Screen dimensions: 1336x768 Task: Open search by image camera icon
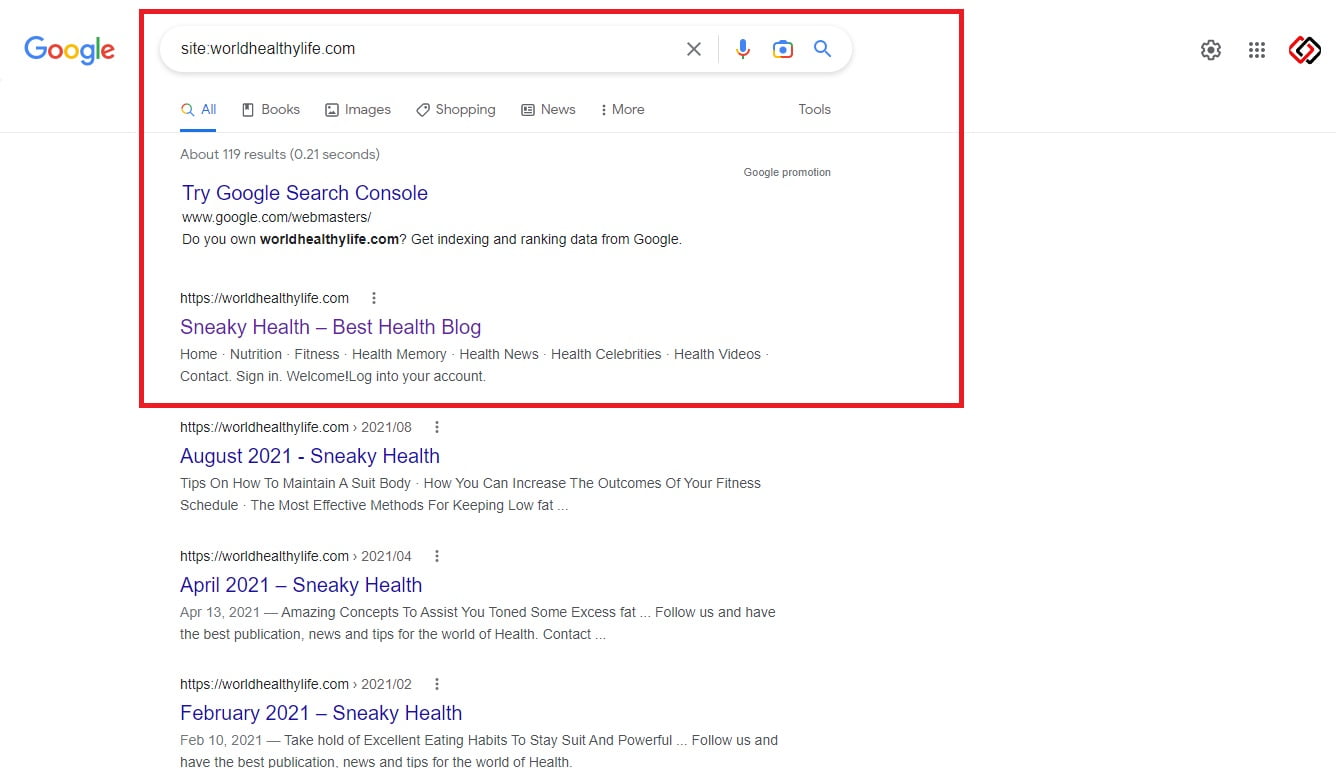[783, 49]
